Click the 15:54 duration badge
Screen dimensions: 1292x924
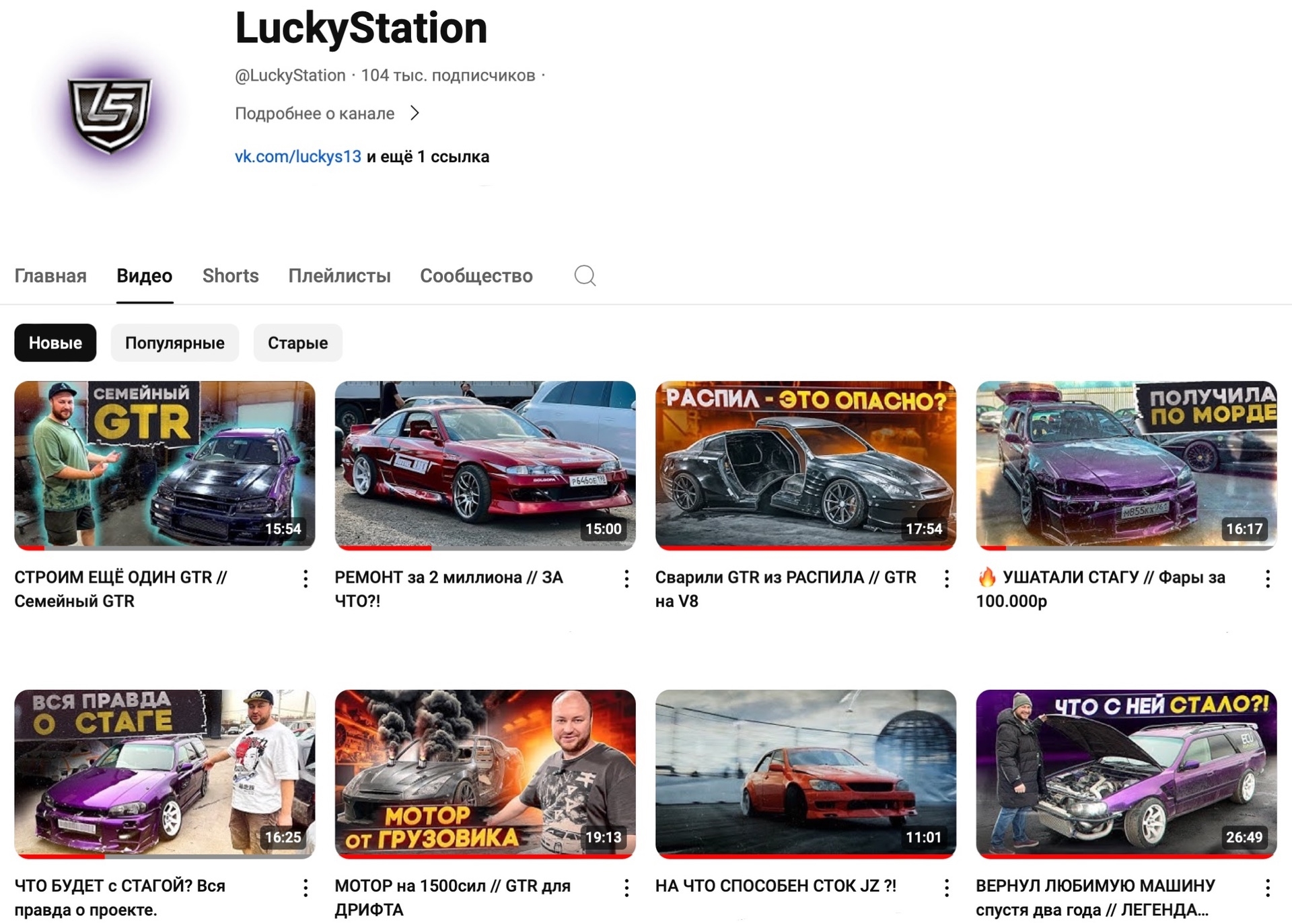[283, 529]
